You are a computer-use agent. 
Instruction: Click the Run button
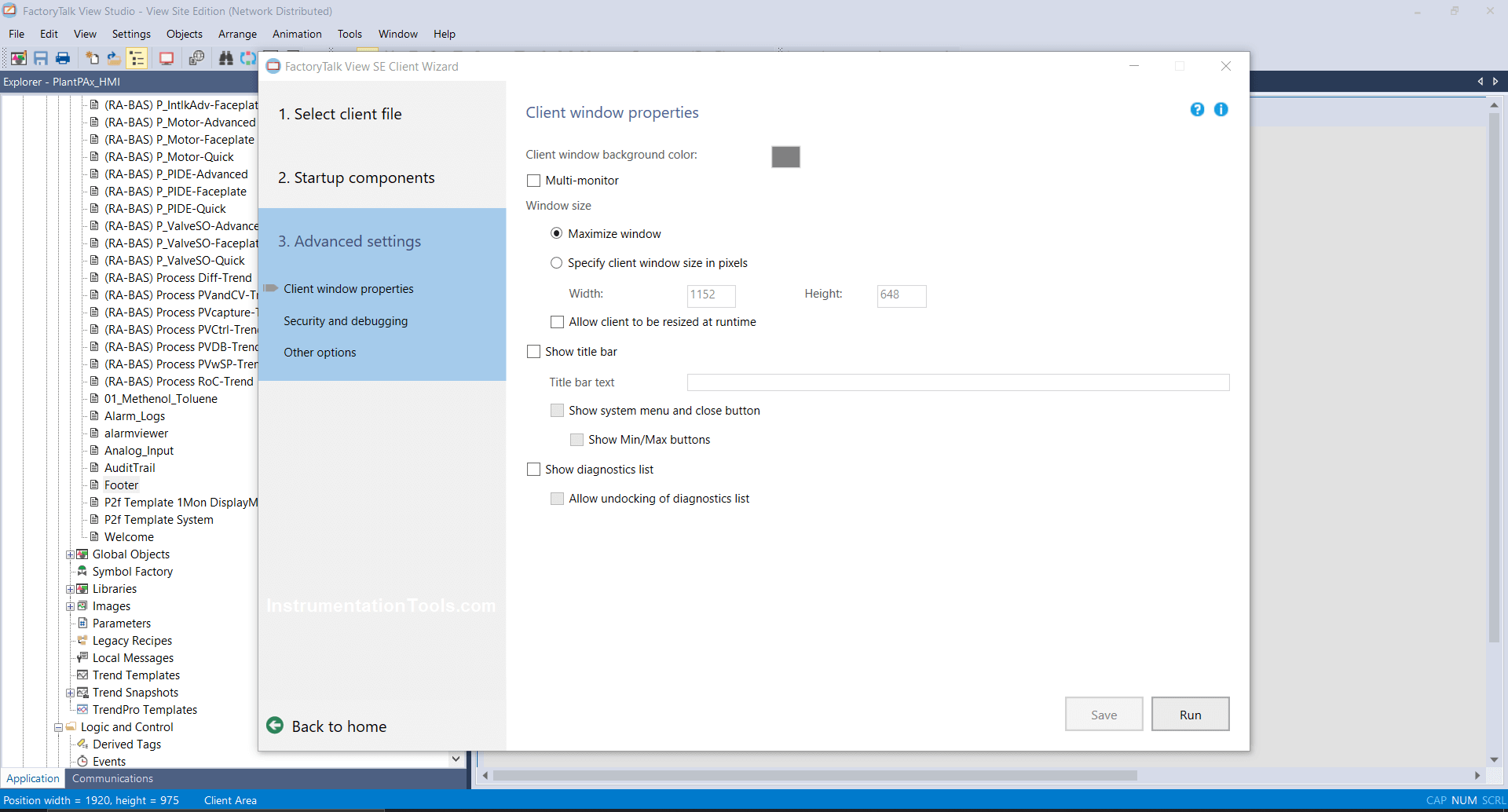pos(1190,715)
